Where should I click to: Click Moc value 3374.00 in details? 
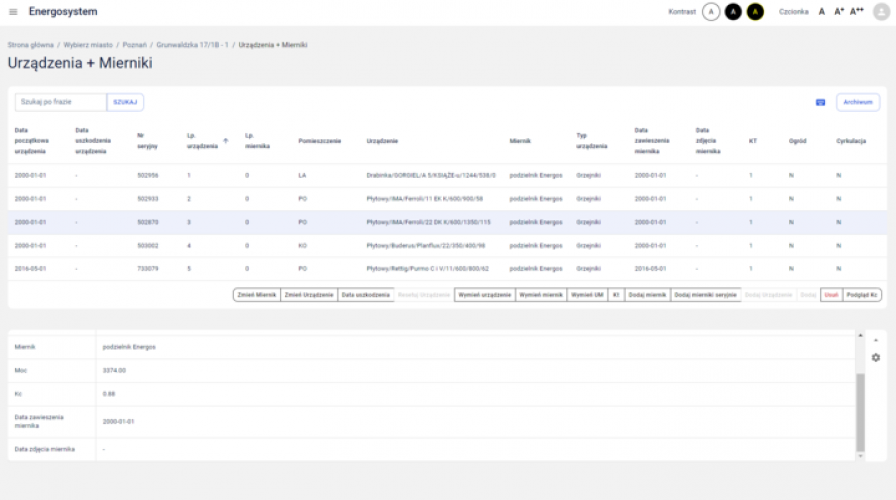[x=114, y=370]
